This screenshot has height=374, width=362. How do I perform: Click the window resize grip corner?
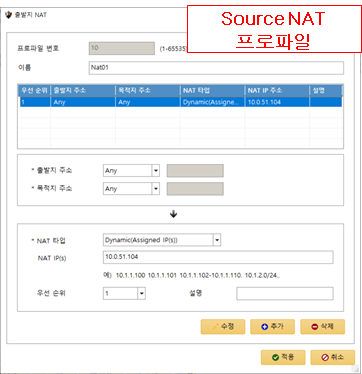point(355,368)
